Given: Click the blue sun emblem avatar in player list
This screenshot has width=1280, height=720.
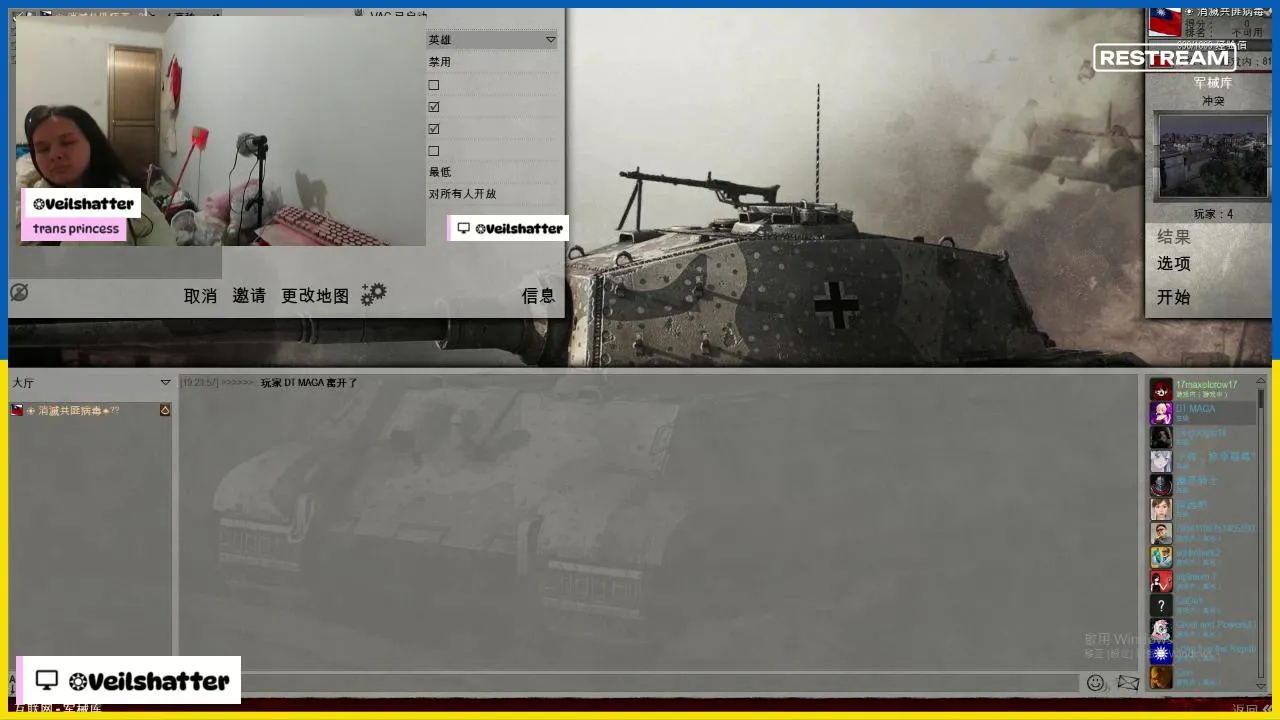Looking at the screenshot, I should 1160,653.
